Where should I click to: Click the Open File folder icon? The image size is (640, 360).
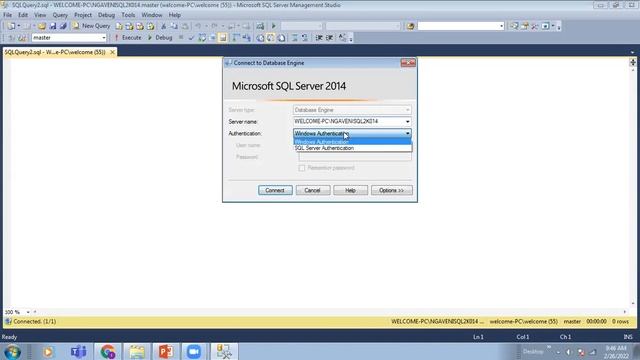point(42,26)
